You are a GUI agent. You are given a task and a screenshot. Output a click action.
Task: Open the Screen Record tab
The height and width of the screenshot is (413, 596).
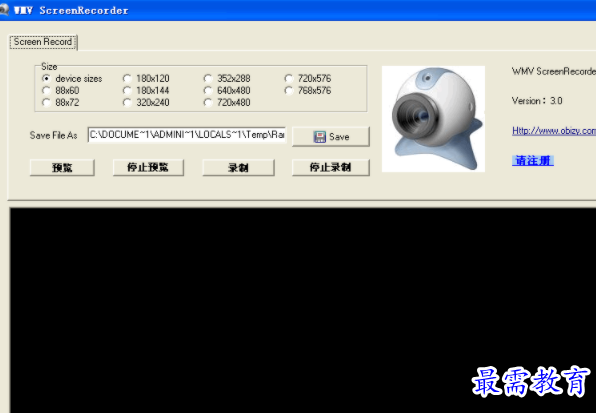click(43, 42)
